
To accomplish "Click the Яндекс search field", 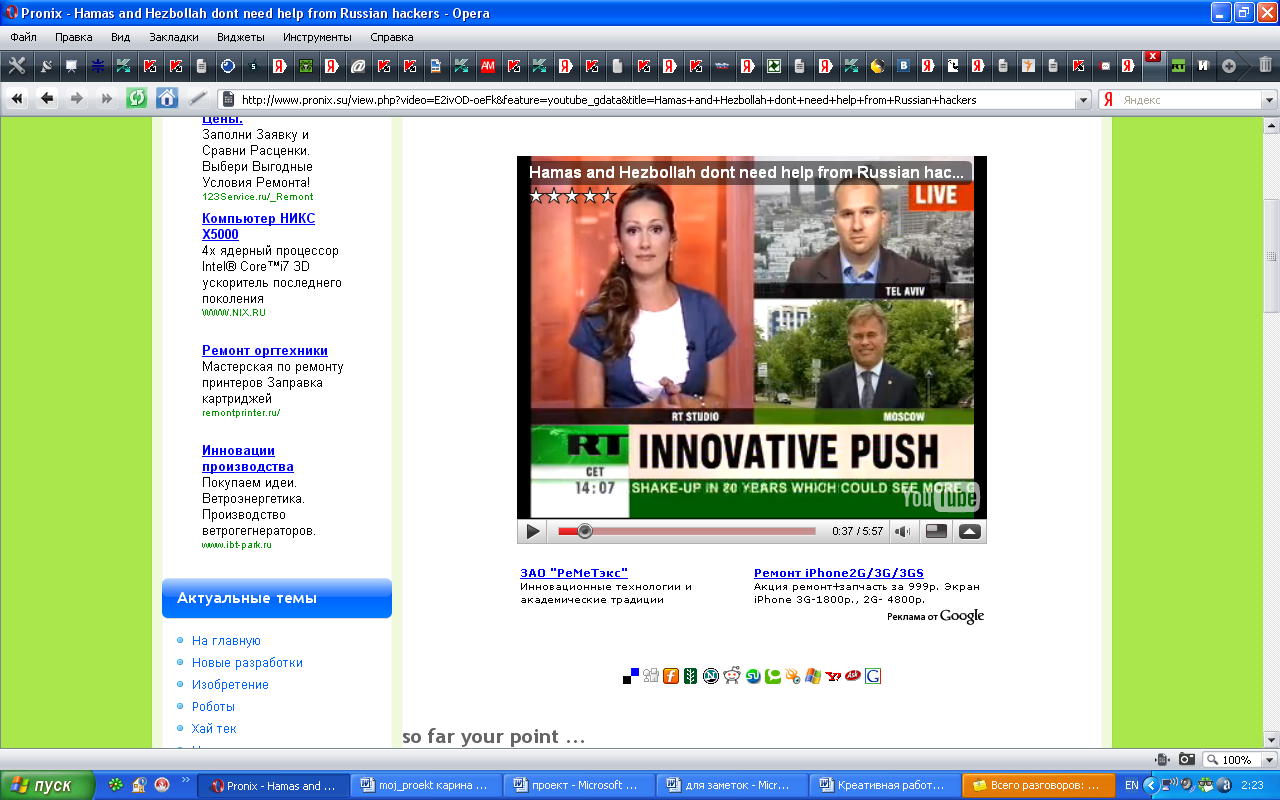I will click(1188, 100).
